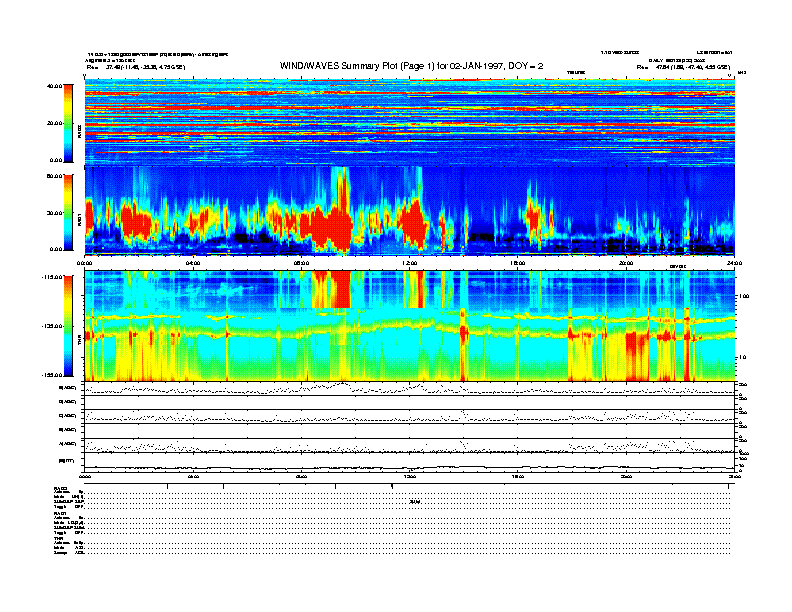Click the WIND/WAVES Summary Plot title

click(411, 66)
